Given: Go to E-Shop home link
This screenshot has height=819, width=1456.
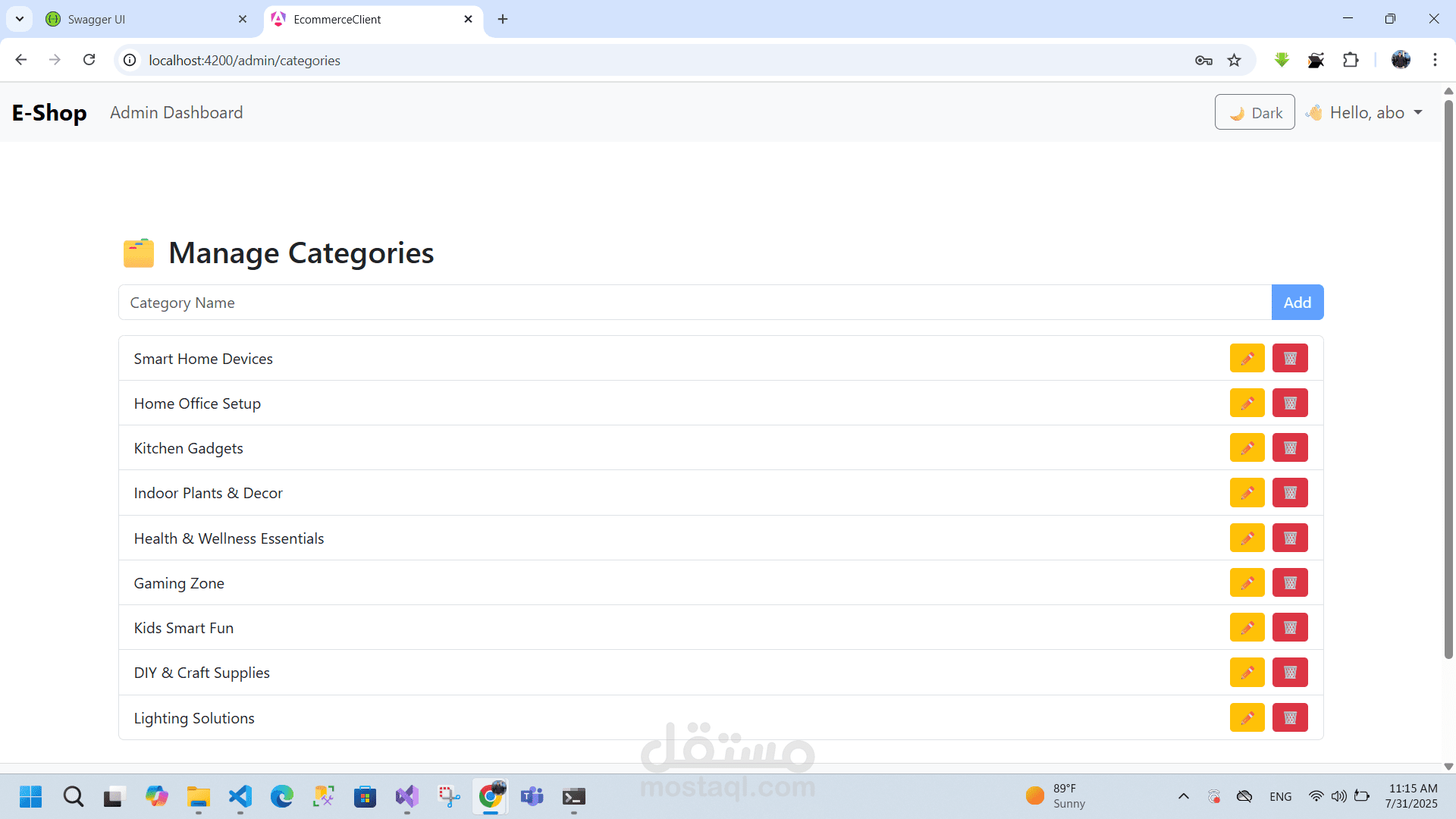Looking at the screenshot, I should coord(49,112).
